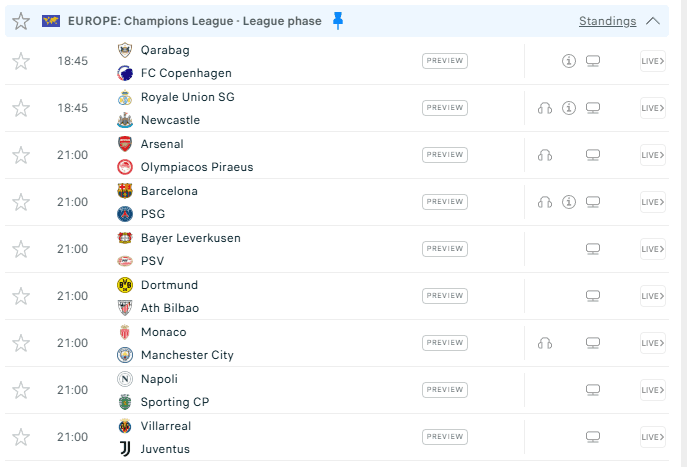Image resolution: width=687 pixels, height=467 pixels.
Task: Open the info icon for Qarabag match
Action: pos(569,61)
